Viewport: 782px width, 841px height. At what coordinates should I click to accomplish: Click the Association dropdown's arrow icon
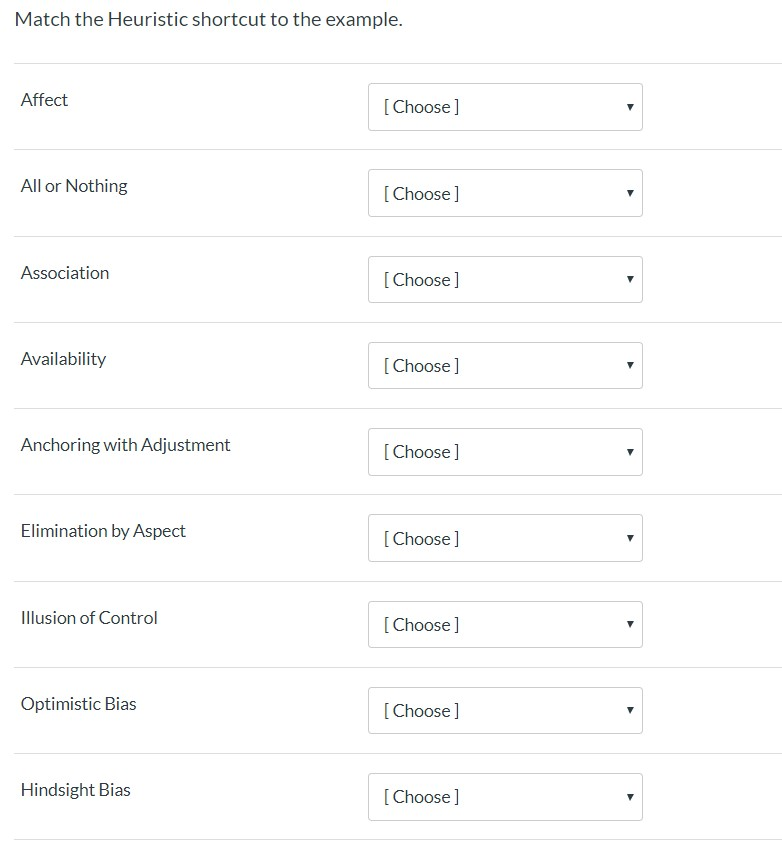coord(629,279)
